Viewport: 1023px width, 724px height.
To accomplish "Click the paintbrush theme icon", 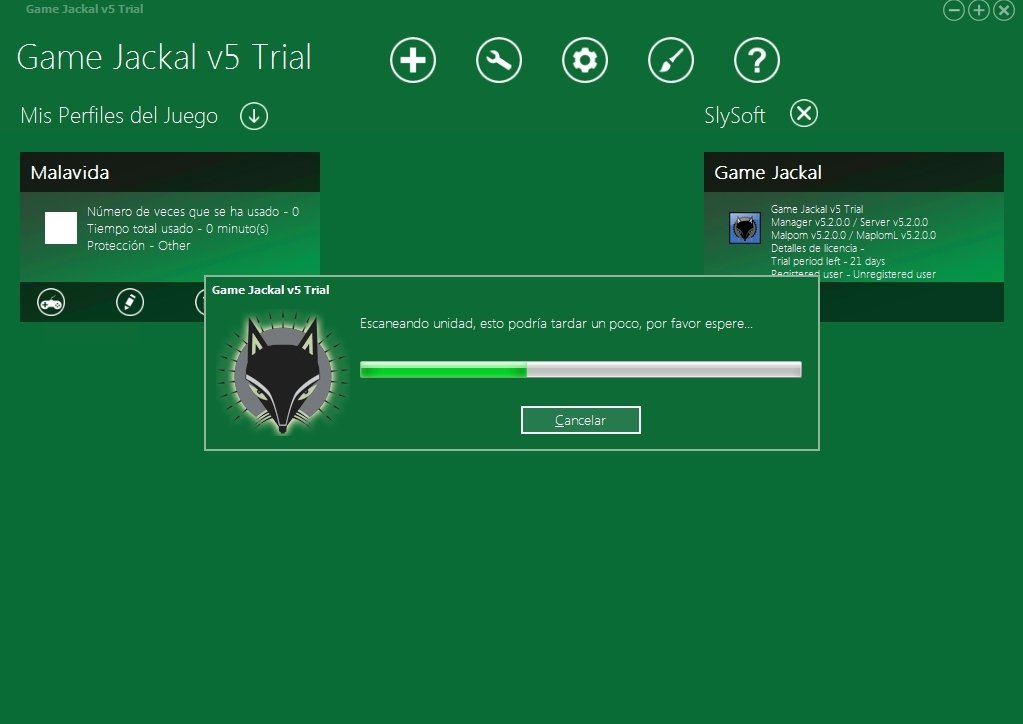I will tap(671, 60).
